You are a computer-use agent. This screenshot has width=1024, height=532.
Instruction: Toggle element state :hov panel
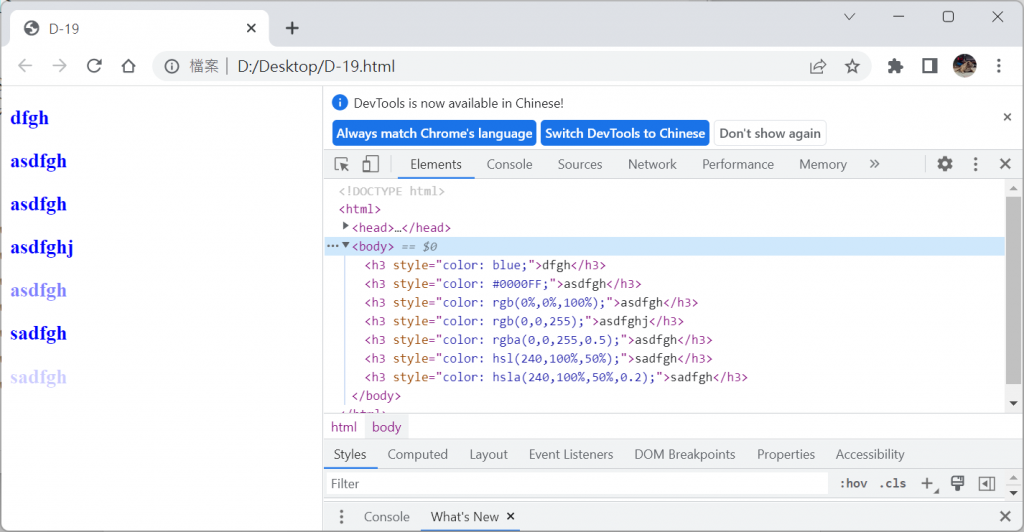pos(853,484)
